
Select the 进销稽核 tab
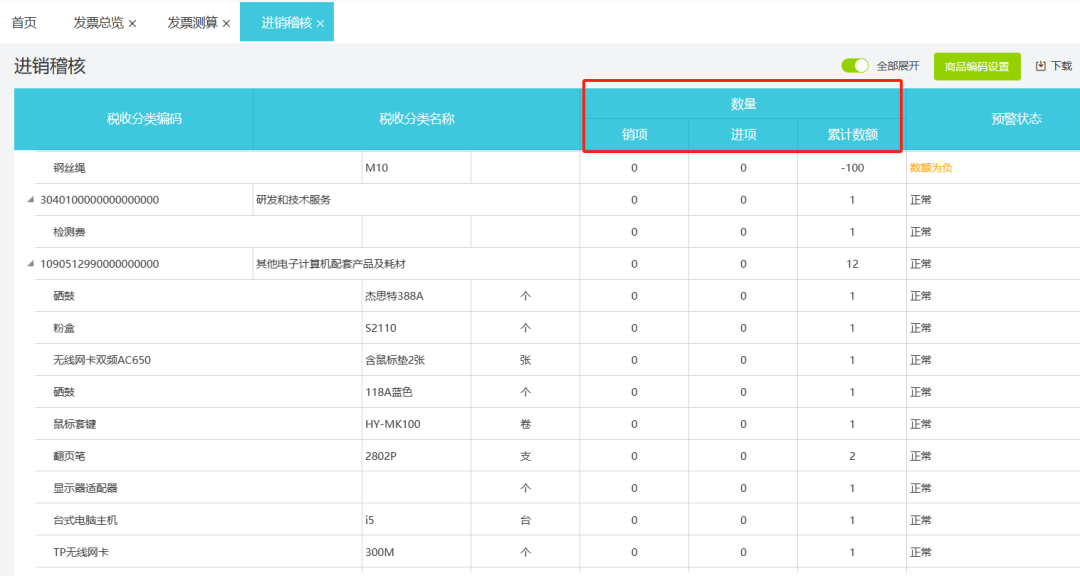[287, 23]
